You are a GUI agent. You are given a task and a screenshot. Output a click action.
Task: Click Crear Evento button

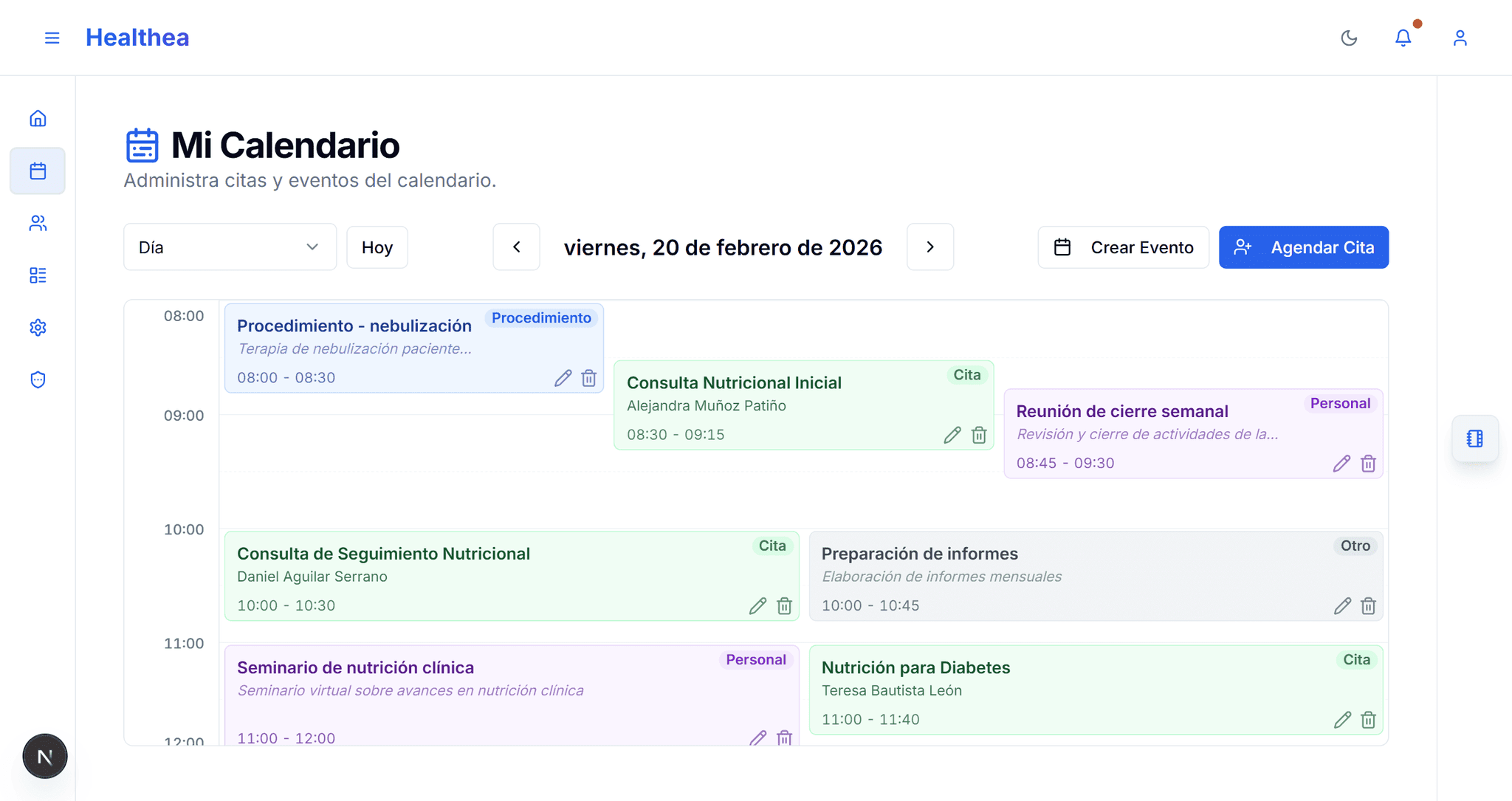pyautogui.click(x=1123, y=247)
